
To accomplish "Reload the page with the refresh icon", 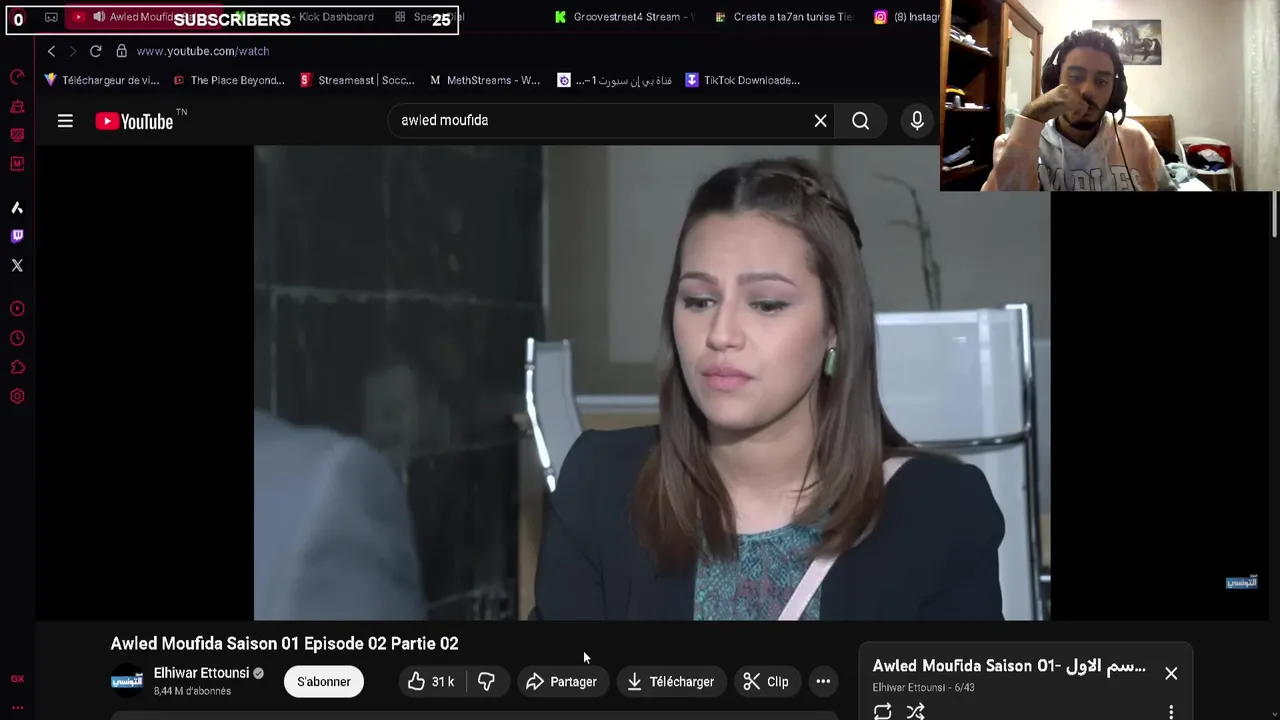I will 95,51.
